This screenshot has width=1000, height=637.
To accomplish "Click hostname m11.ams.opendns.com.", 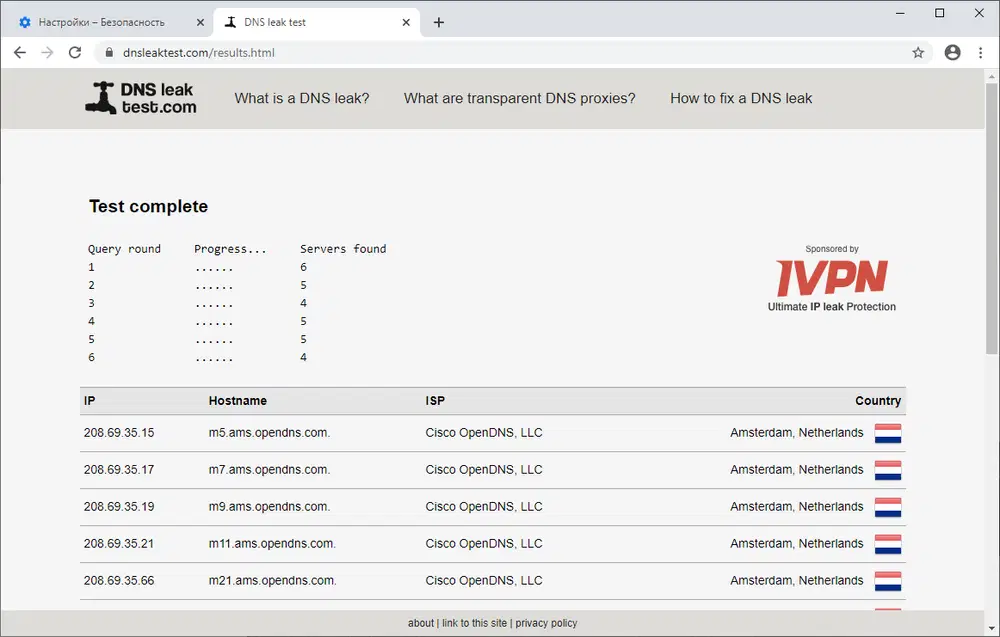I will click(x=272, y=543).
